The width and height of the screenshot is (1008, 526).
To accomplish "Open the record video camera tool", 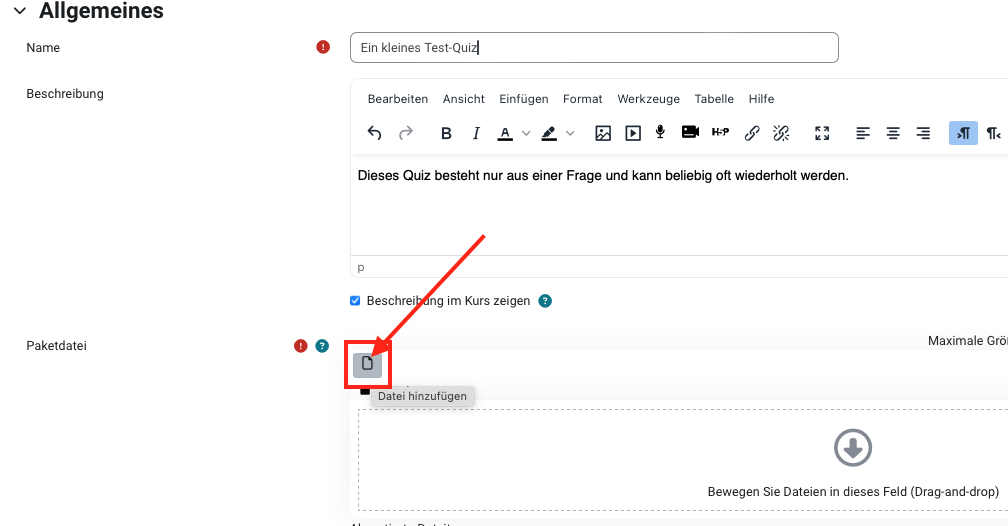I will [x=690, y=133].
